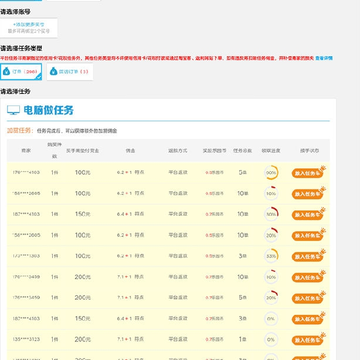Click the orange 加赏任务 label
The image size is (360, 360).
[x=20, y=131]
